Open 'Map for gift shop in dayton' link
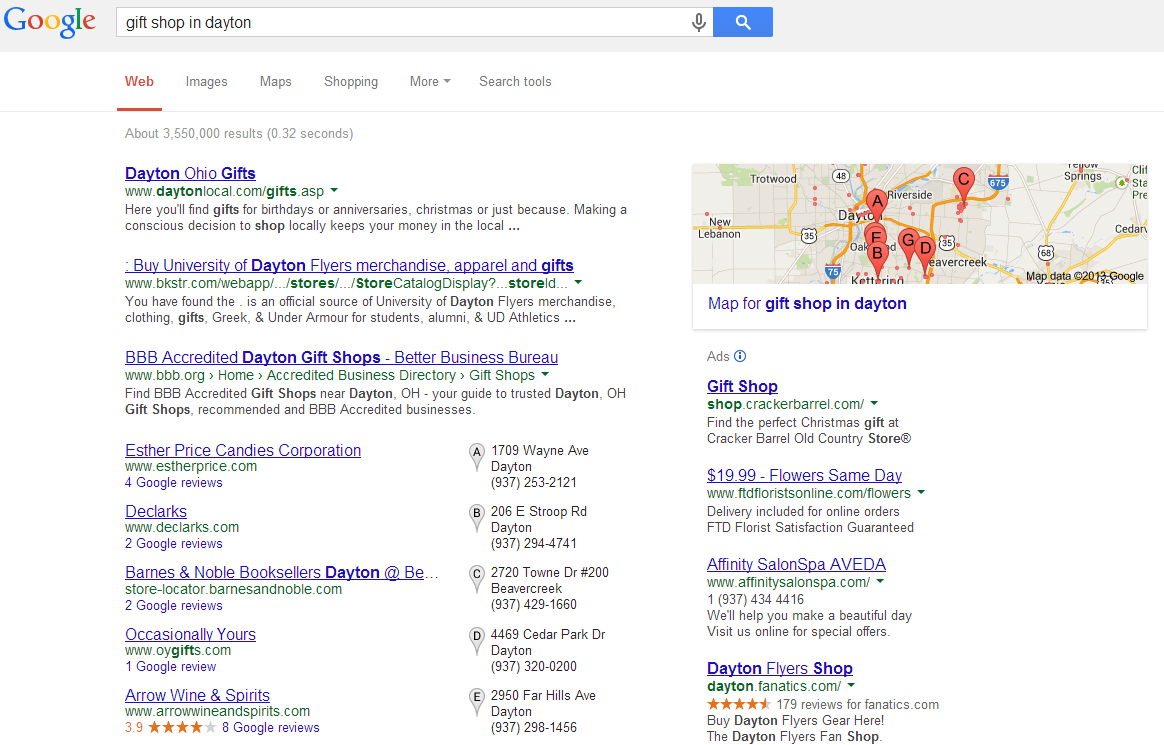The height and width of the screenshot is (745, 1164). 807,304
